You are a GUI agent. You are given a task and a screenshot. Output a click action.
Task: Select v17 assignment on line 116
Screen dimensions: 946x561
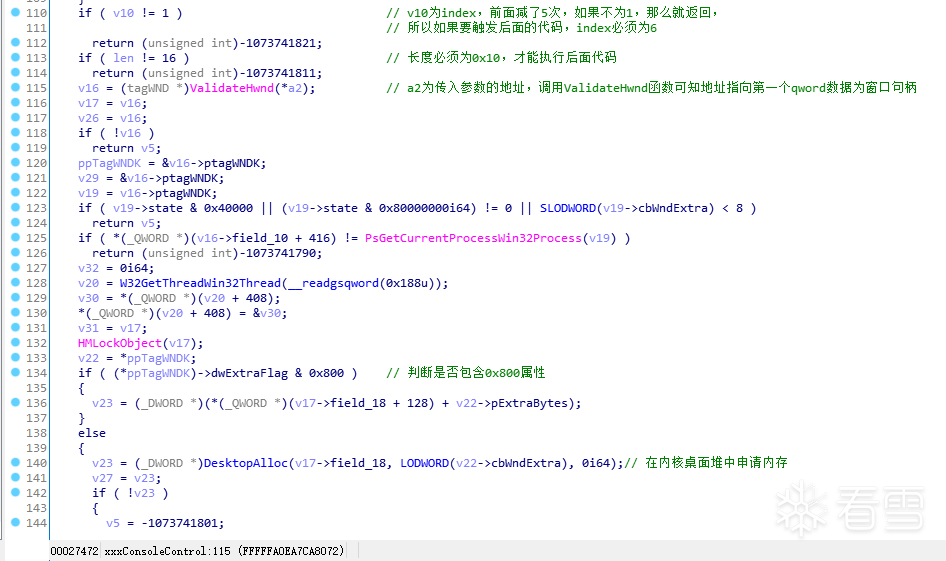(x=88, y=103)
